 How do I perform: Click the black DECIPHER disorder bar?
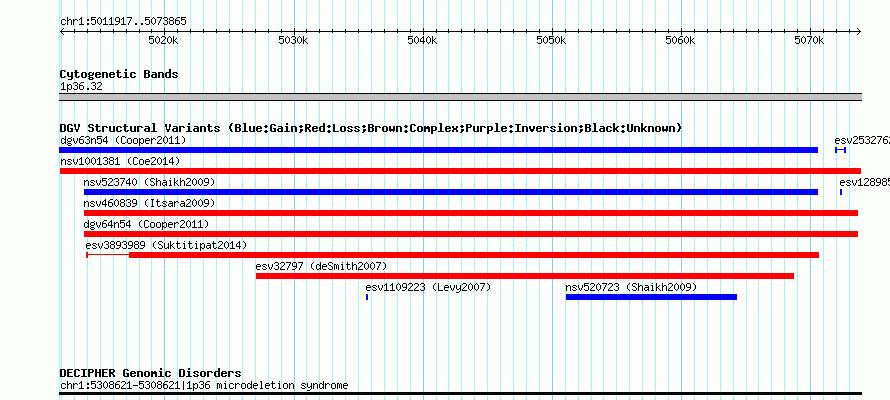[460, 393]
